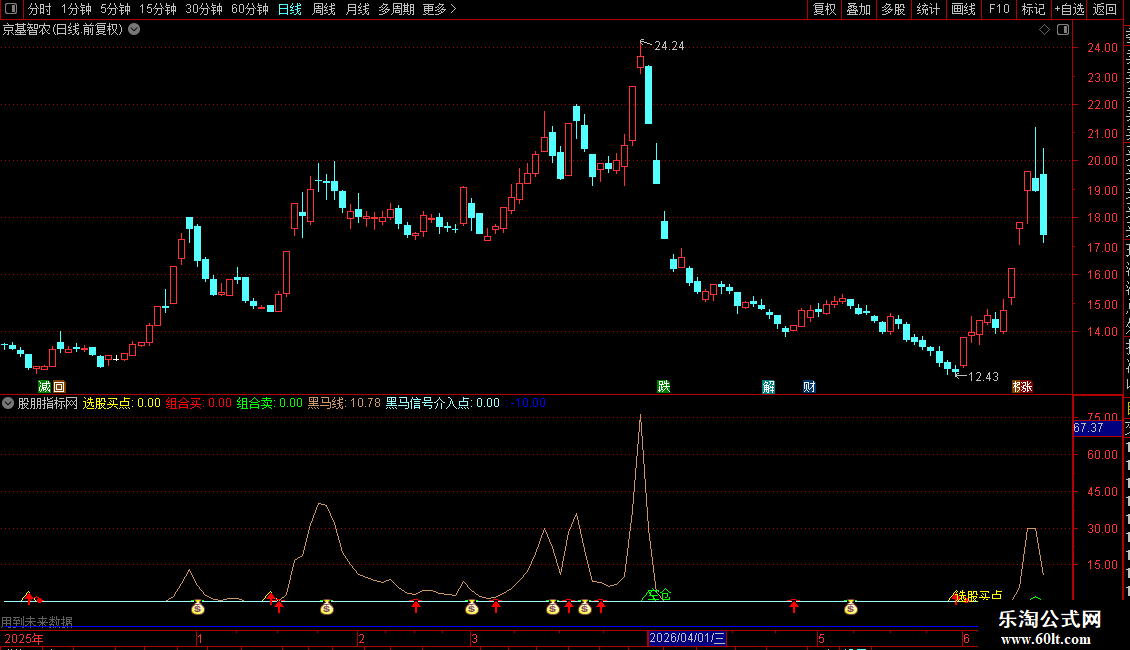Click the 24.24 high price label
The height and width of the screenshot is (650, 1130).
click(669, 46)
